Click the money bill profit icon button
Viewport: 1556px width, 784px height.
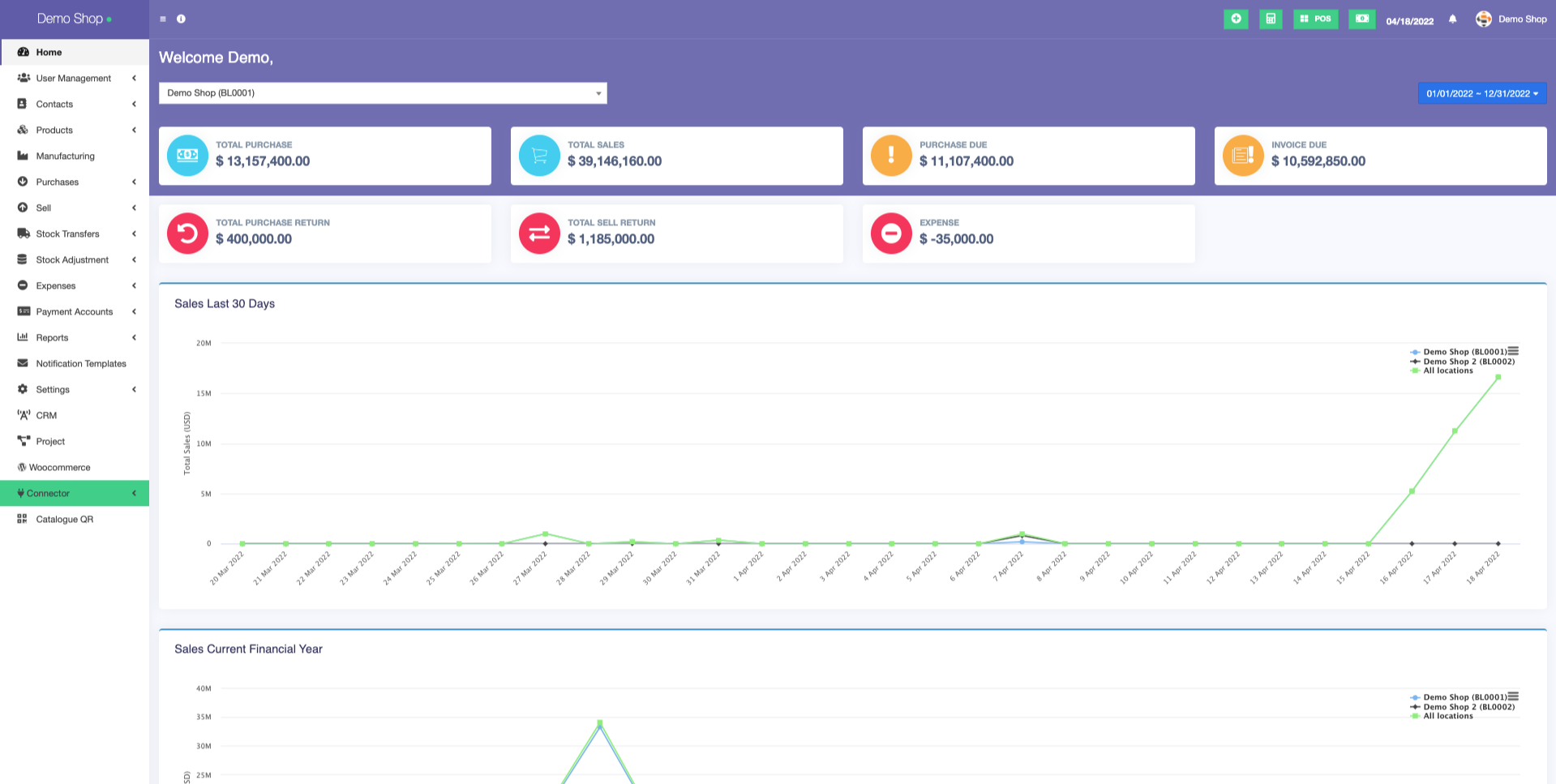tap(1361, 19)
